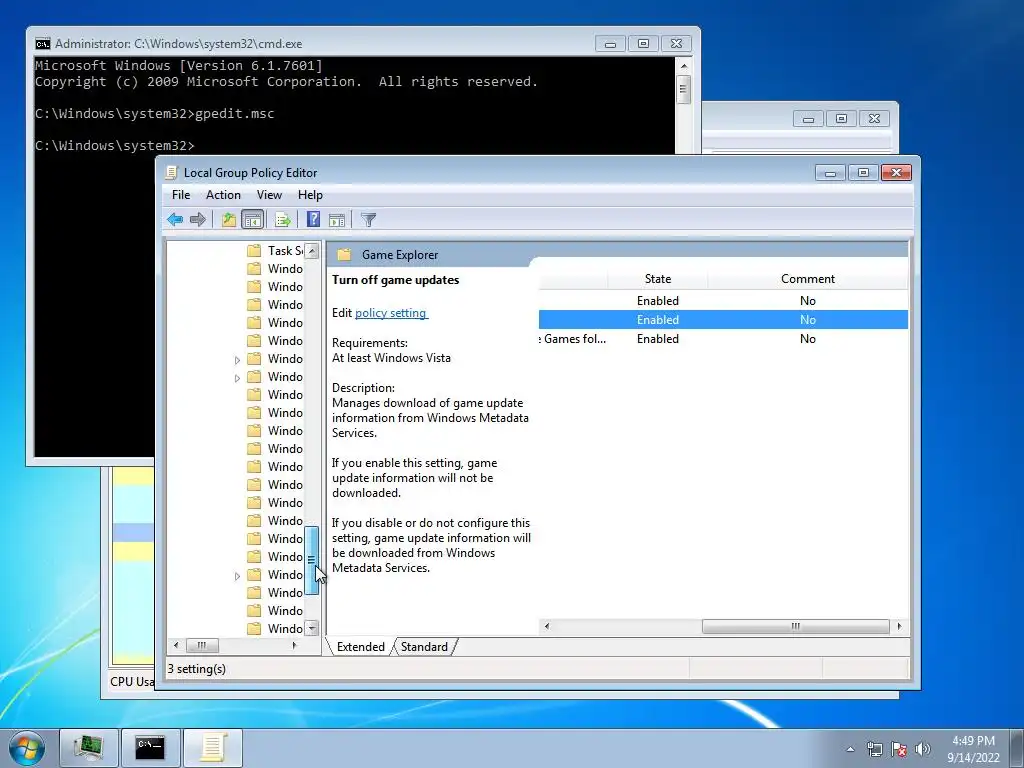Switch to Command Prompt taskbar button
This screenshot has width=1024, height=768.
click(x=150, y=748)
